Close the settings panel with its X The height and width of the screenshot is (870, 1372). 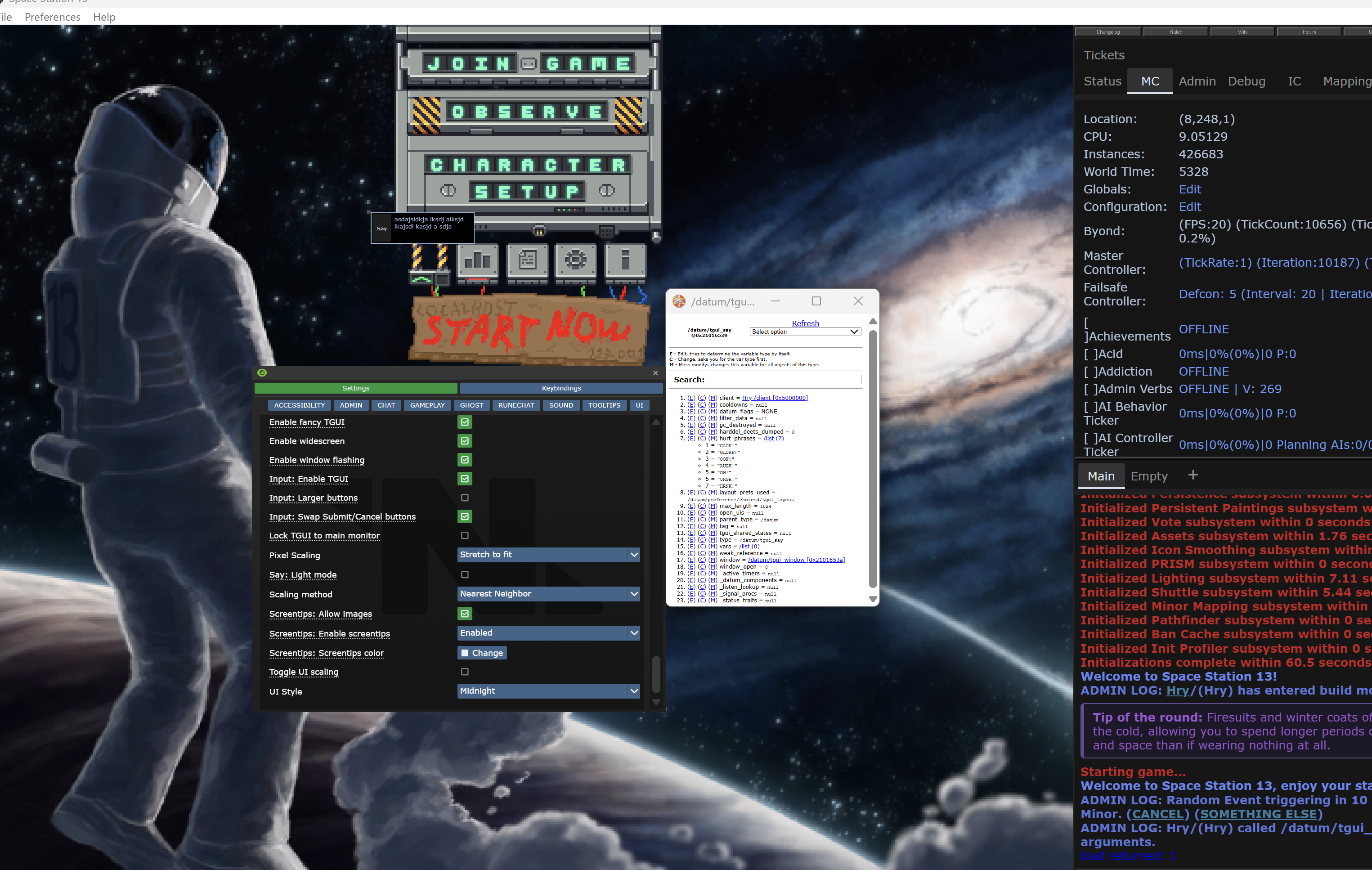click(x=655, y=372)
